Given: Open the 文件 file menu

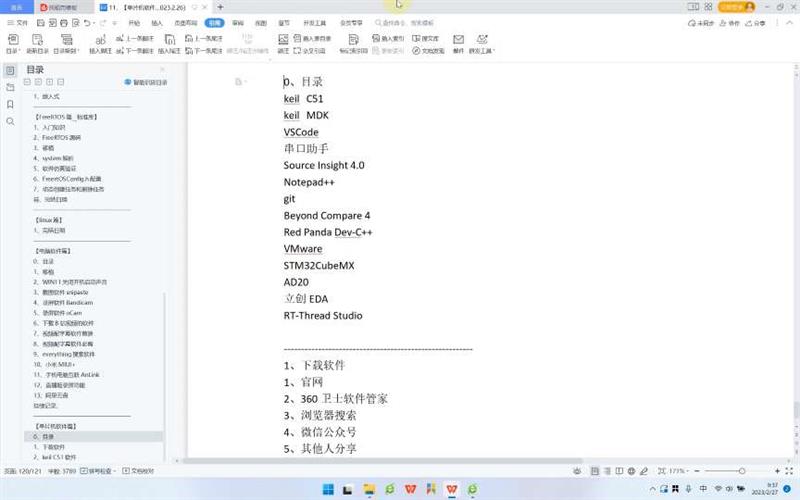Looking at the screenshot, I should click(18, 23).
